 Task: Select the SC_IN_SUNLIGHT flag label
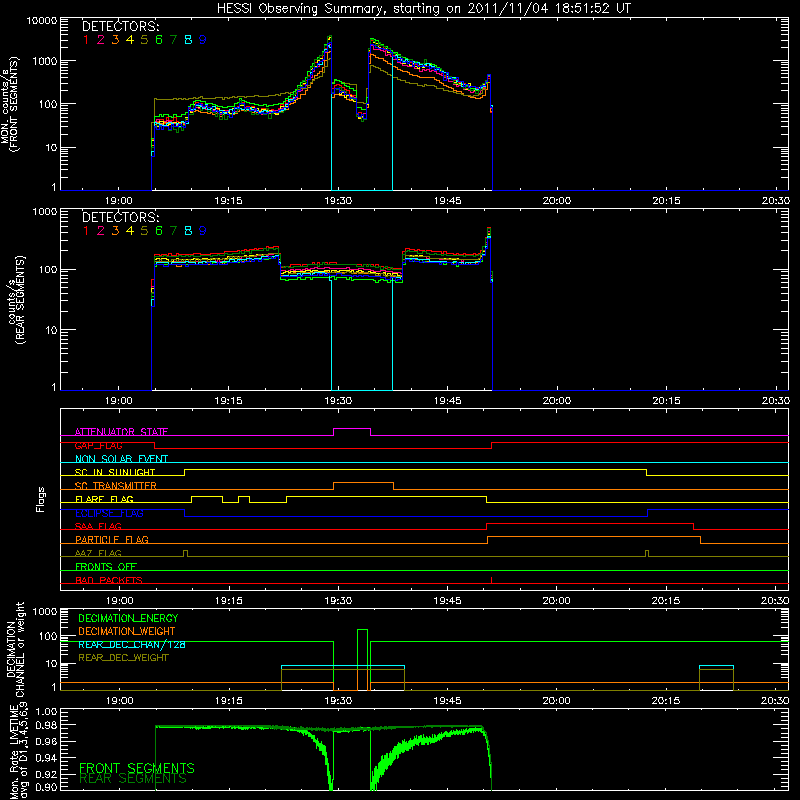(115, 472)
